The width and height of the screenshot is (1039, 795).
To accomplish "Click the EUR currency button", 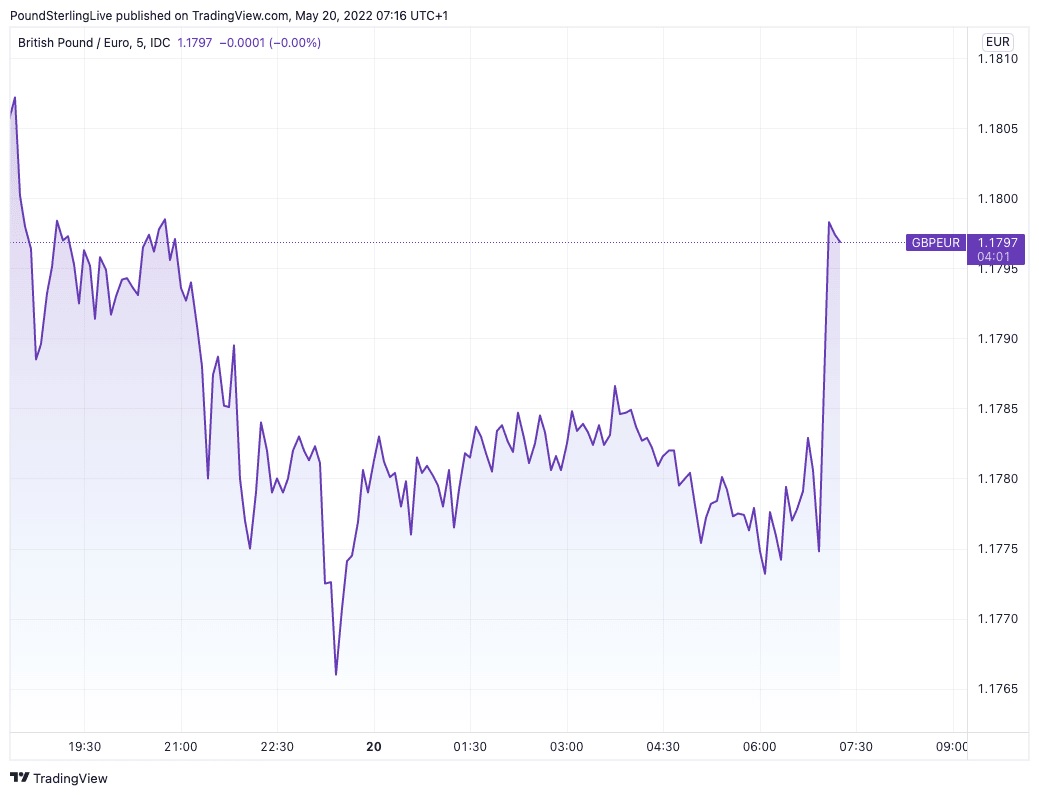I will (x=997, y=42).
